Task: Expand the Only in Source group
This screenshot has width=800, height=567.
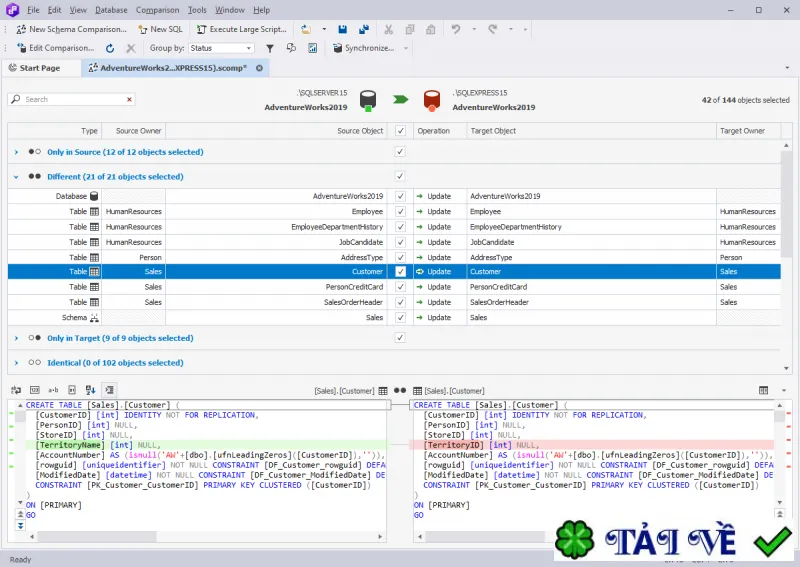Action: pyautogui.click(x=16, y=152)
